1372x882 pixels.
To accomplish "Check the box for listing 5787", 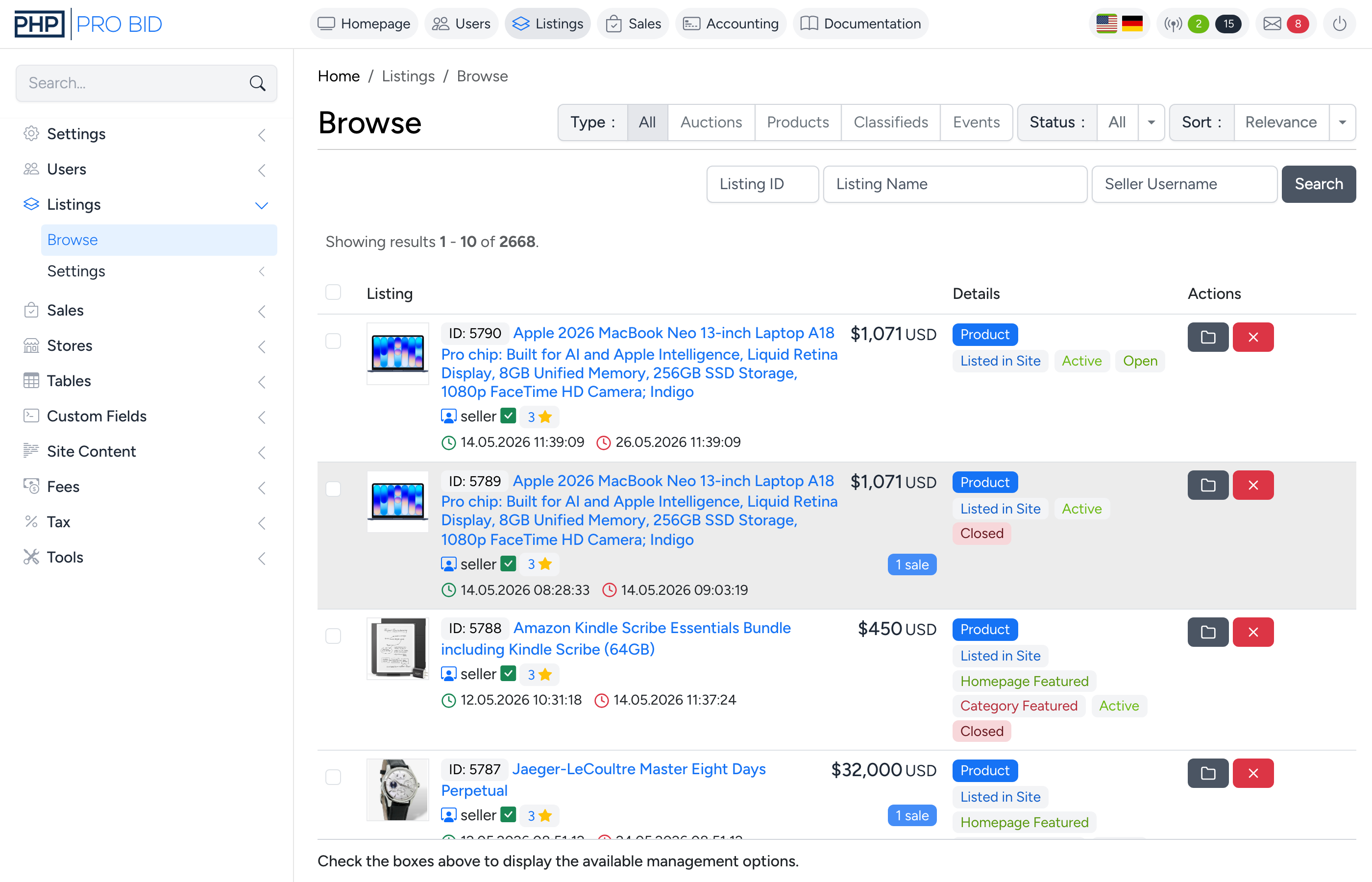I will (333, 777).
